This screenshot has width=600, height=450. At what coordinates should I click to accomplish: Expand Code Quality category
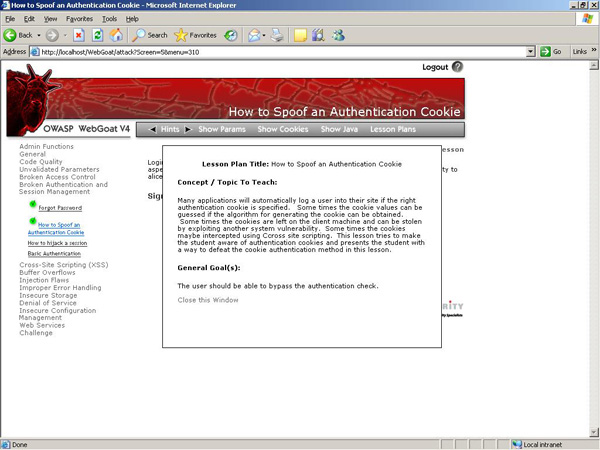(x=41, y=162)
